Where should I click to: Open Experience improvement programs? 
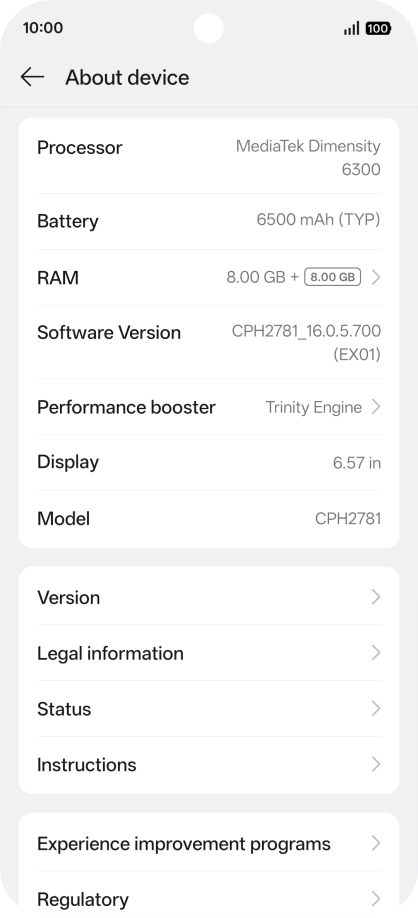coord(209,843)
